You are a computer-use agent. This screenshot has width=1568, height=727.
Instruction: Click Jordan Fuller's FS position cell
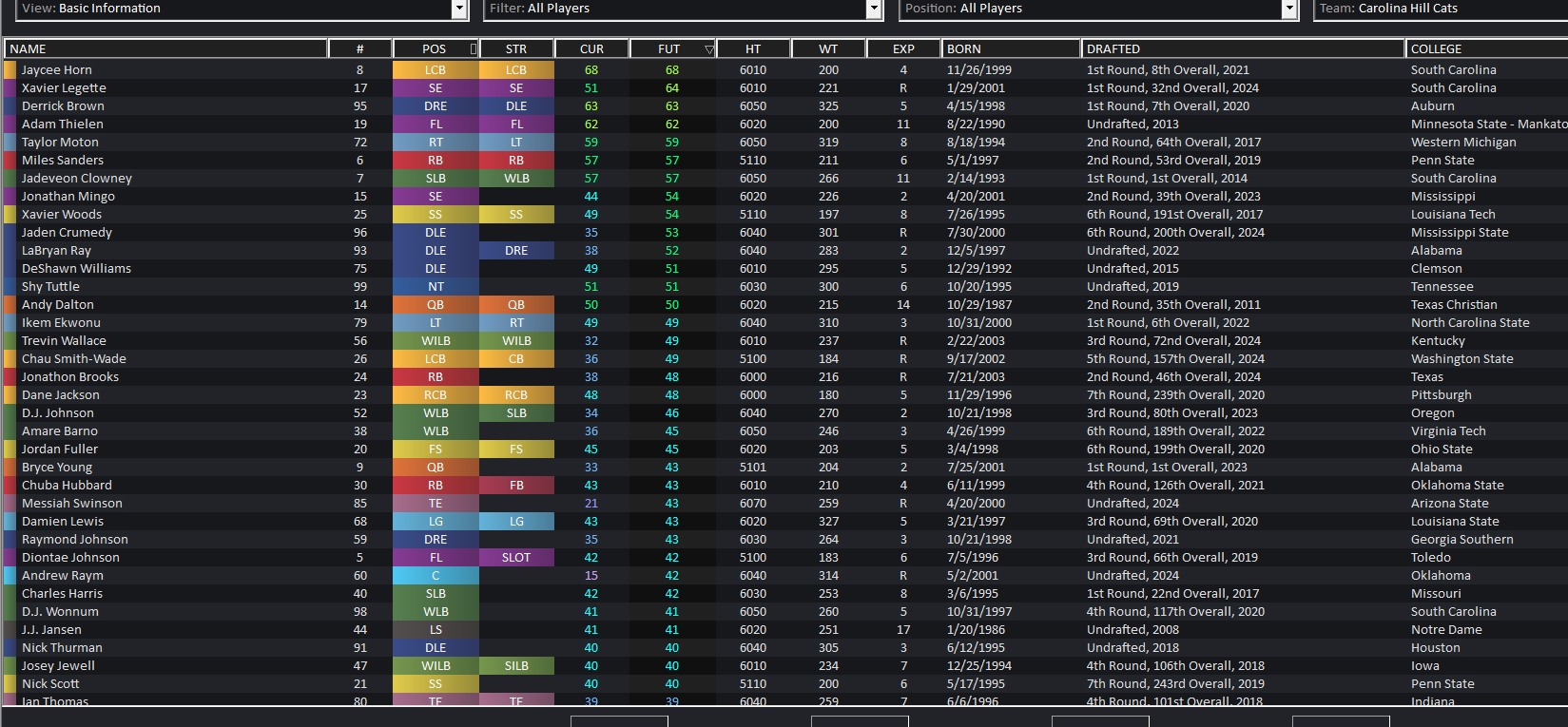click(x=436, y=449)
